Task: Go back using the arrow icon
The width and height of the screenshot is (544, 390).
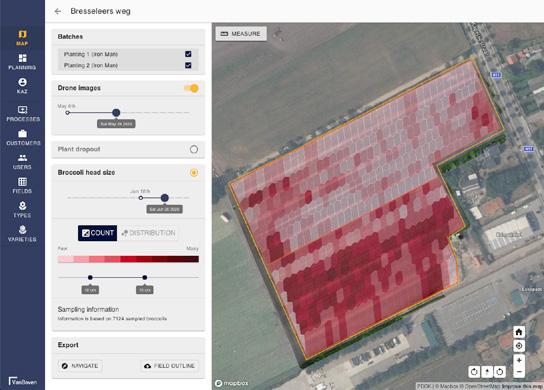Action: pos(58,11)
